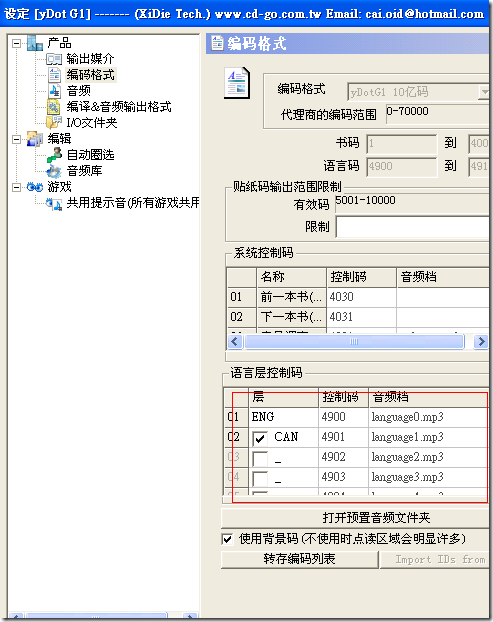
Task: Select the 共用提示音 speaker icon
Action: click(x=54, y=203)
